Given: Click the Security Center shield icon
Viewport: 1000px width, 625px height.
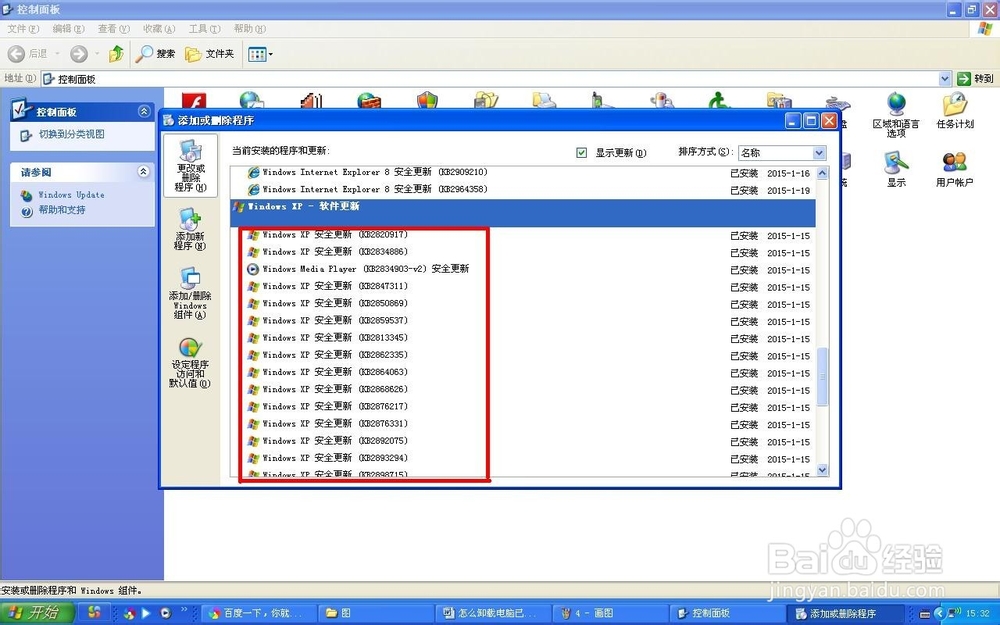Looking at the screenshot, I should (x=427, y=100).
